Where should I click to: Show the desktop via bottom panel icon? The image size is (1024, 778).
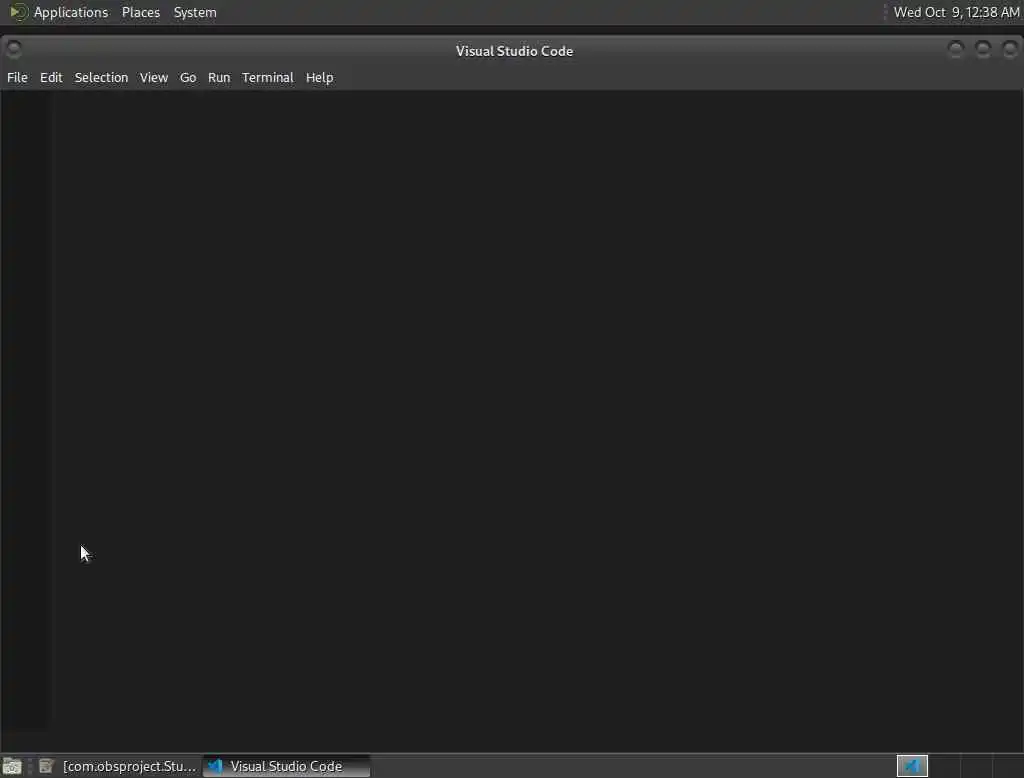tap(12, 766)
